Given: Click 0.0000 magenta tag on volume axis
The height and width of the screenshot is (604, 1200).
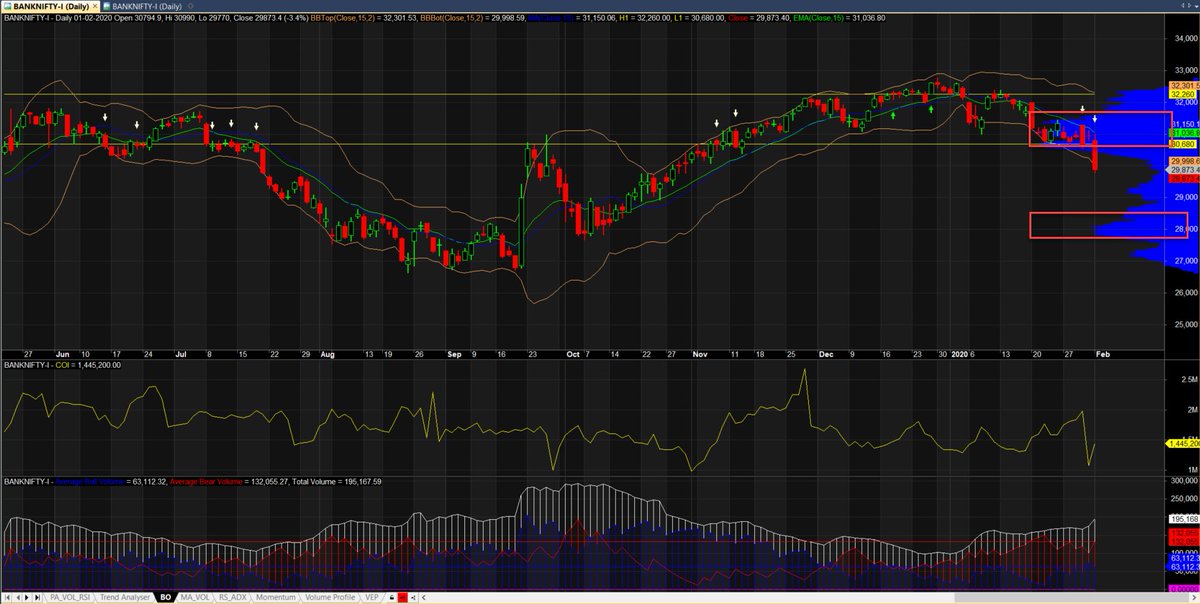Looking at the screenshot, I should pos(1182,588).
